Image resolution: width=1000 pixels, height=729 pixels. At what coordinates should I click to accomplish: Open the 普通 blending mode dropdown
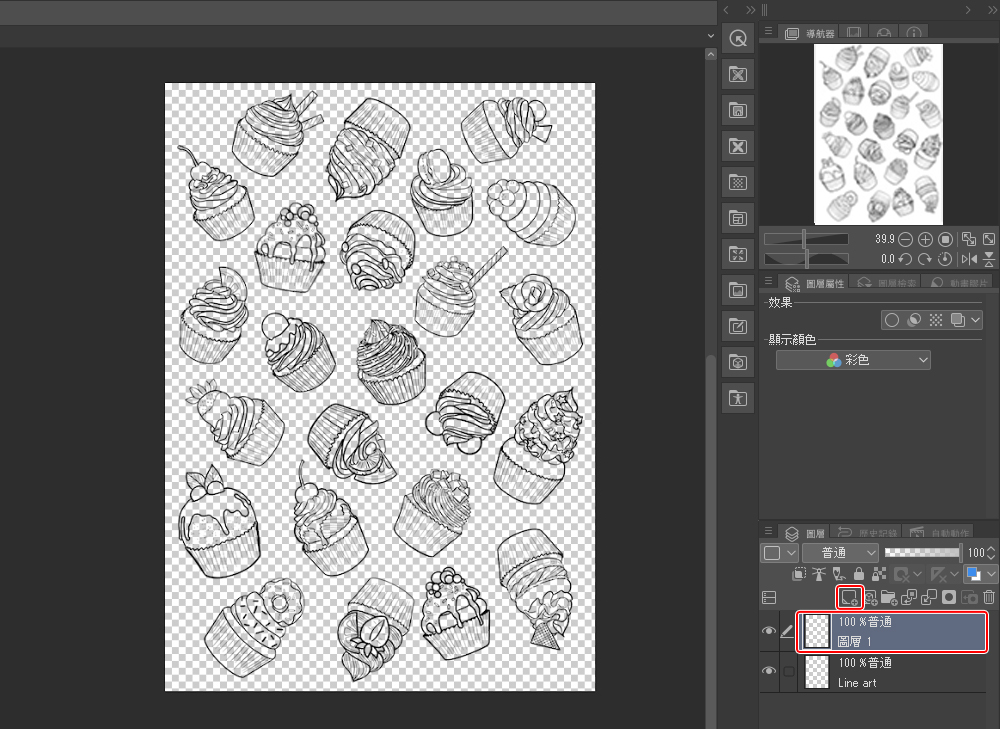click(840, 552)
